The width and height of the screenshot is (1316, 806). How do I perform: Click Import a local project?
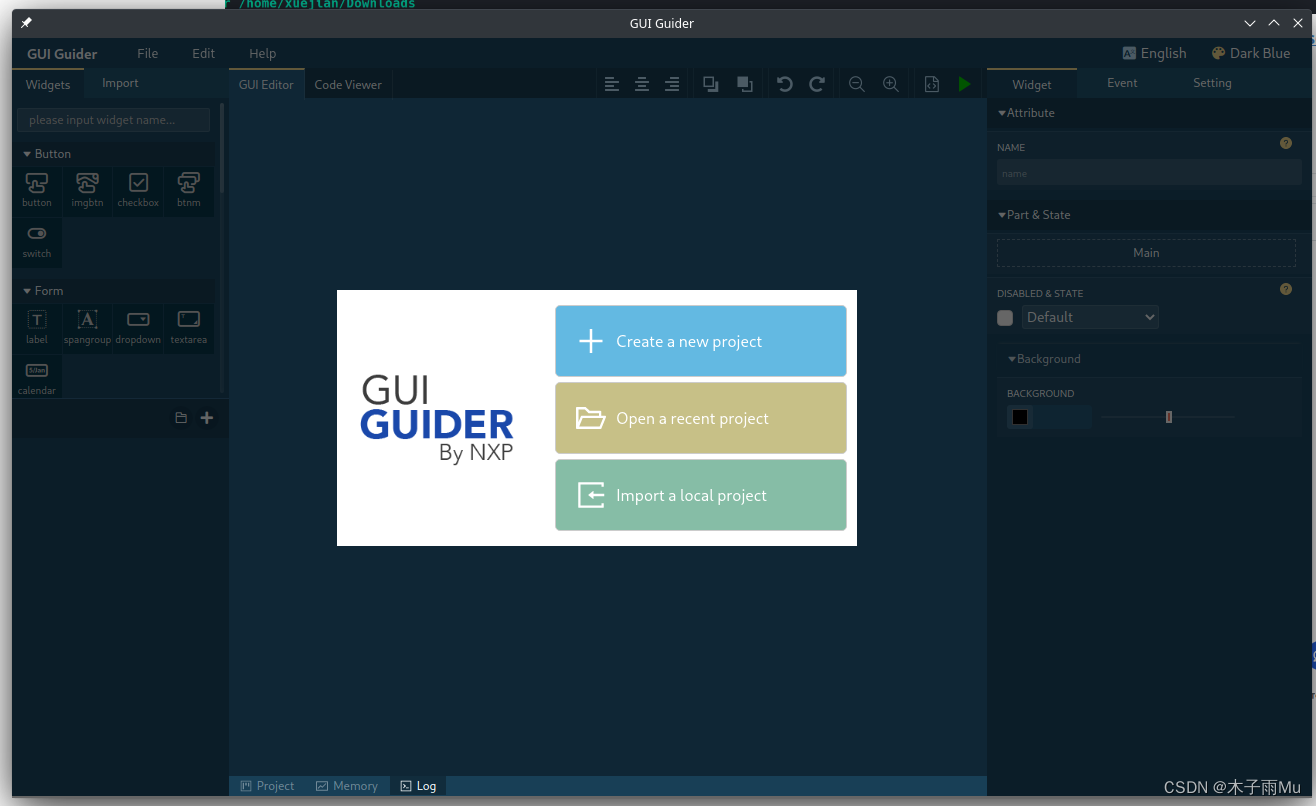coord(701,495)
